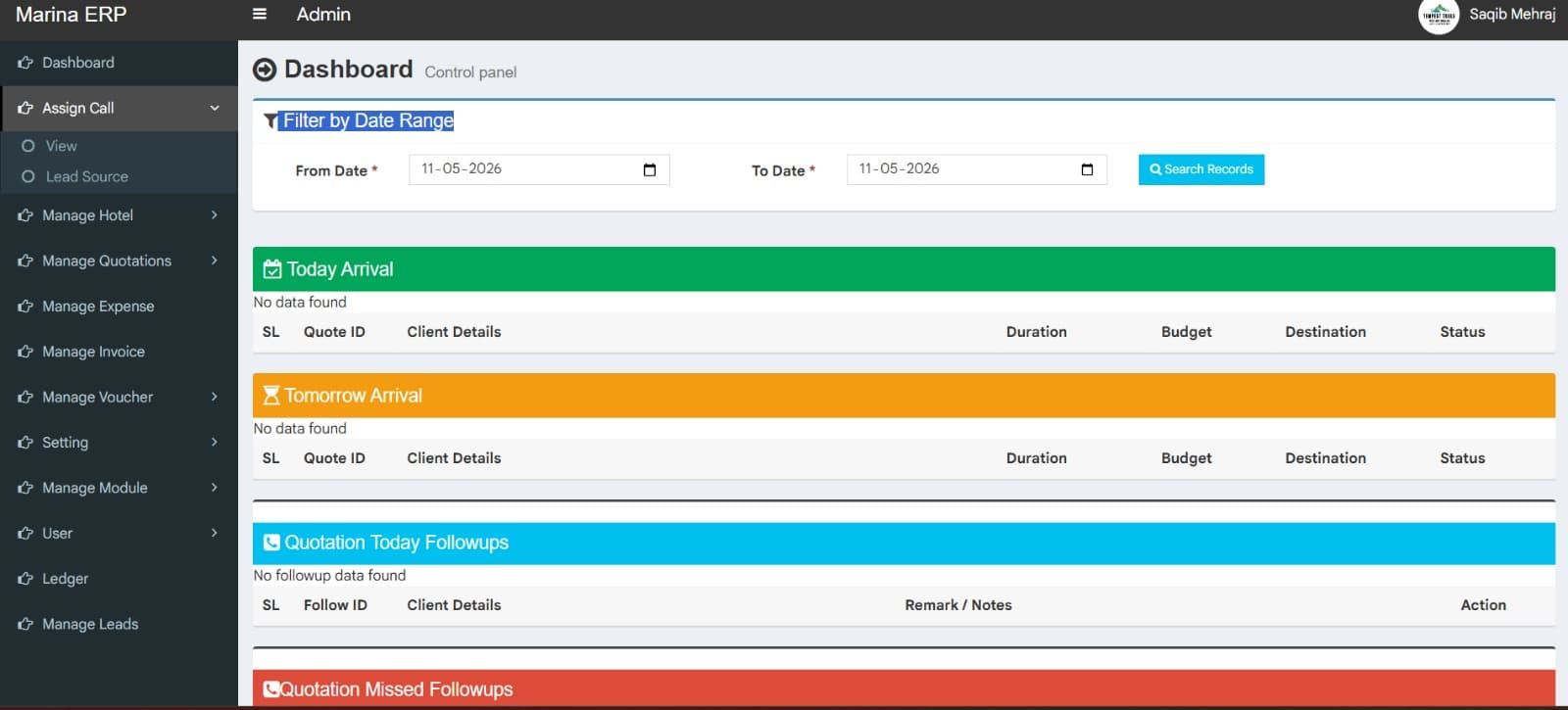Go to Manage Invoice
The width and height of the screenshot is (1568, 710).
click(x=119, y=352)
